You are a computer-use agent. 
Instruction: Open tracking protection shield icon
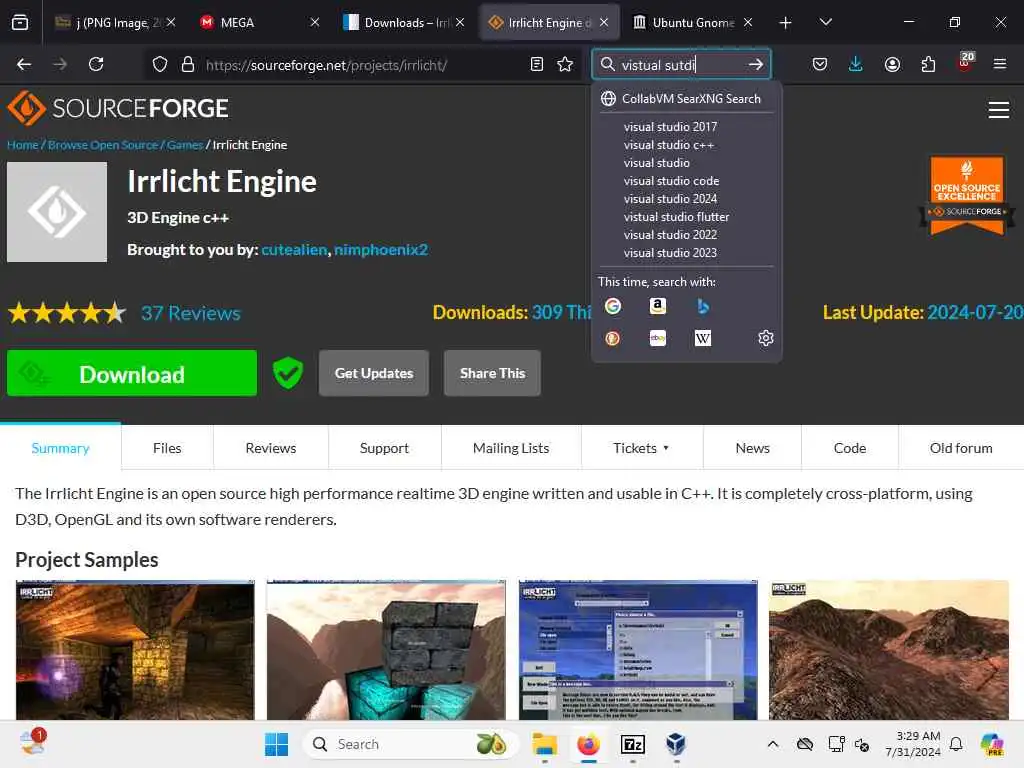pos(160,64)
